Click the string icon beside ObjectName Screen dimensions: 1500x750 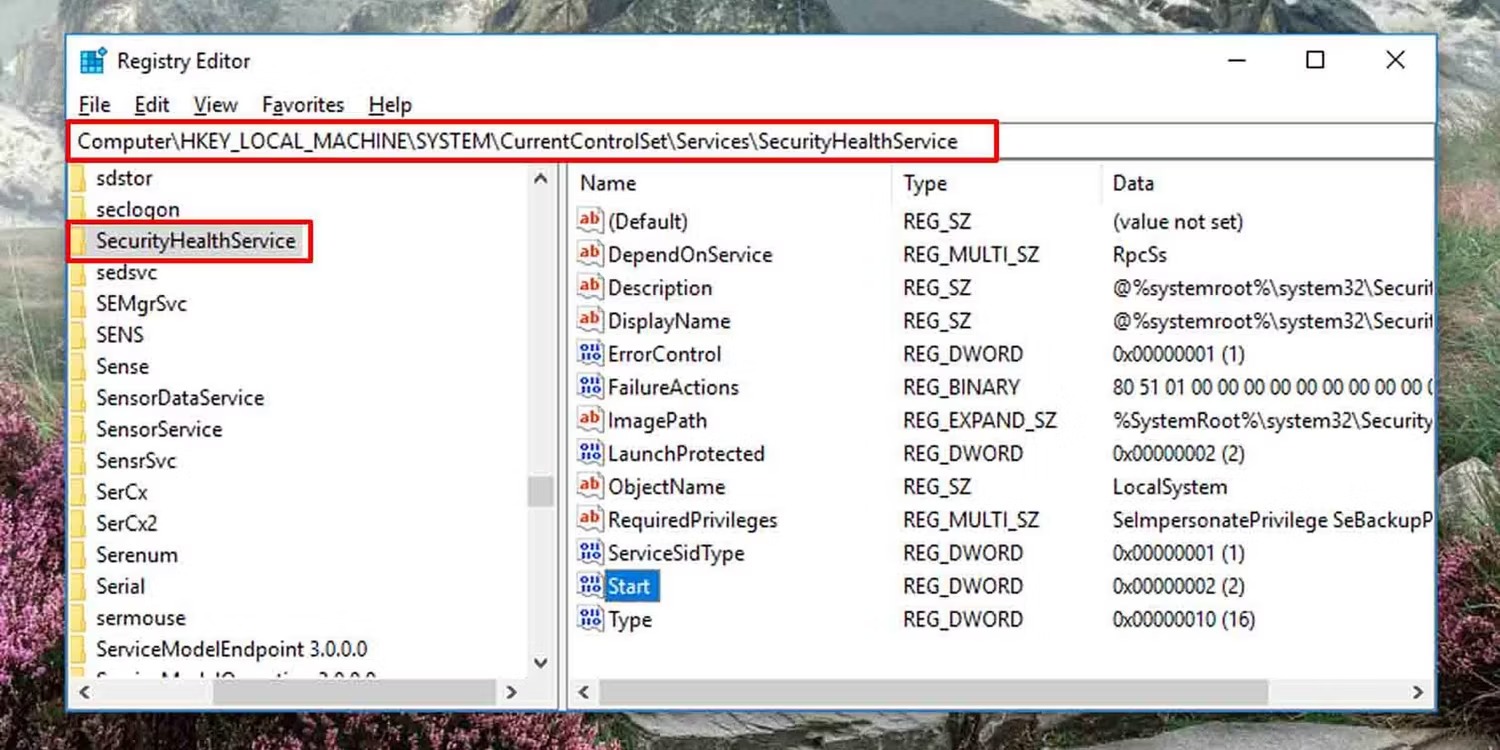[590, 486]
